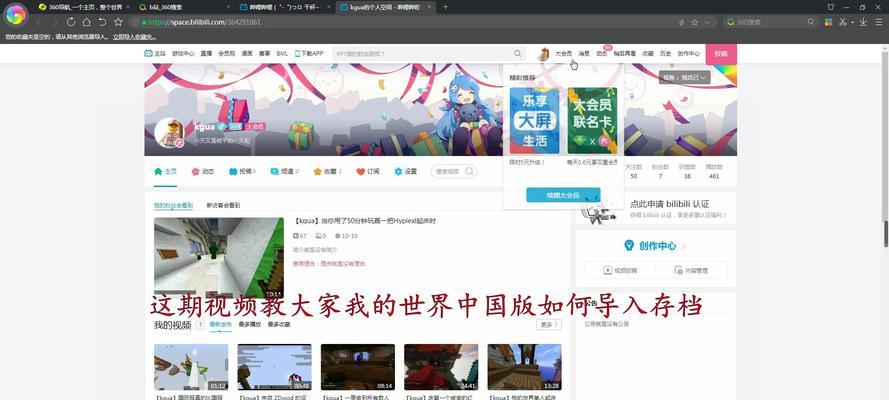
Task: Select the 动态 space tab
Action: tap(203, 171)
